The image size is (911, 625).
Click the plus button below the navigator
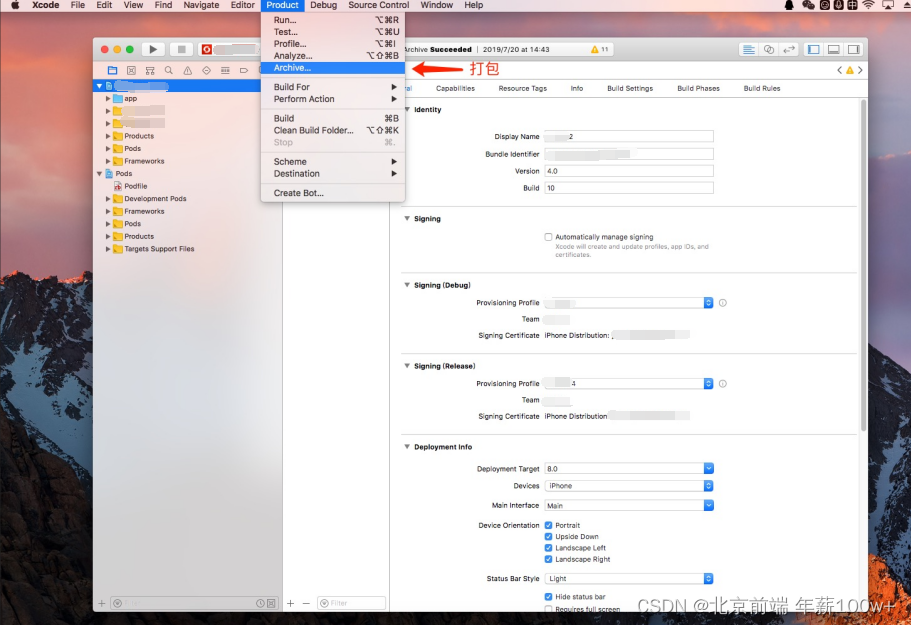(x=102, y=604)
